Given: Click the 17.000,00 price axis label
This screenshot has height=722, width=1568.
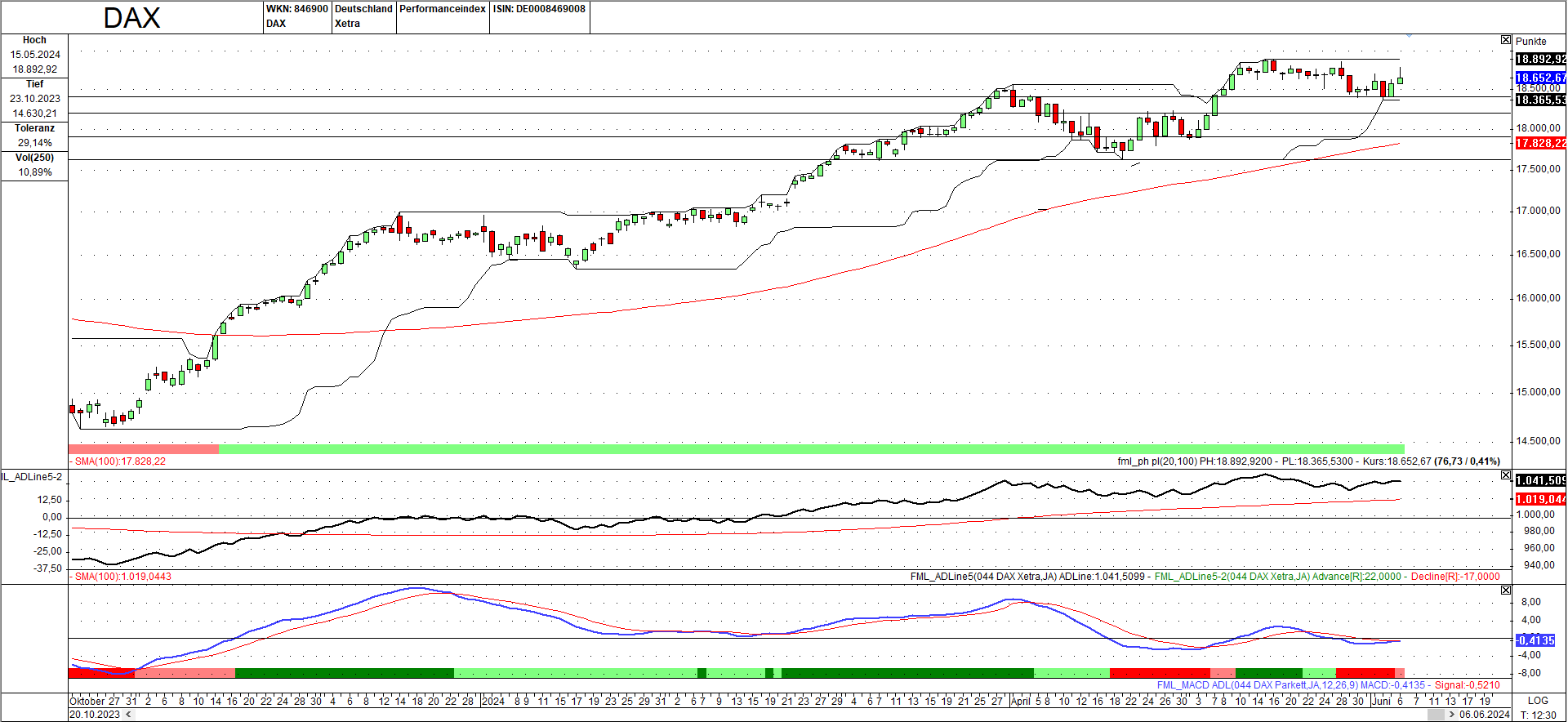Looking at the screenshot, I should [x=1539, y=211].
